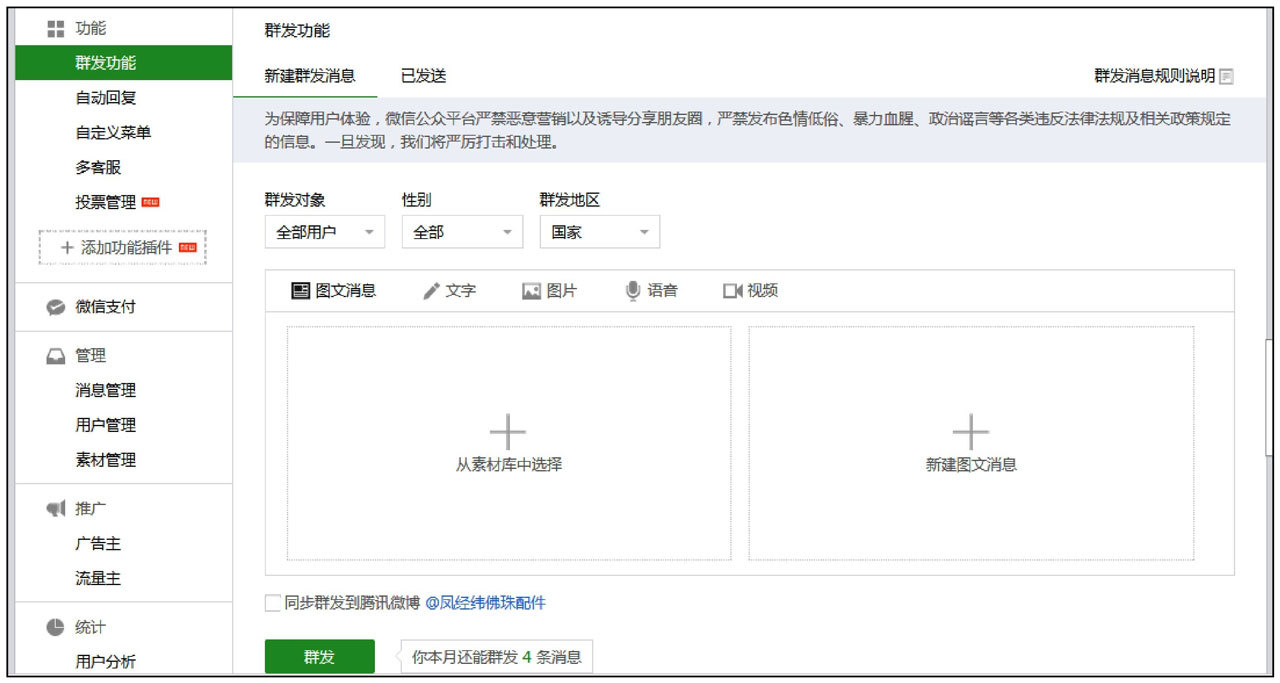Choose 从素材库中选择 panel
Viewport: 1280px width, 683px height.
(x=509, y=443)
